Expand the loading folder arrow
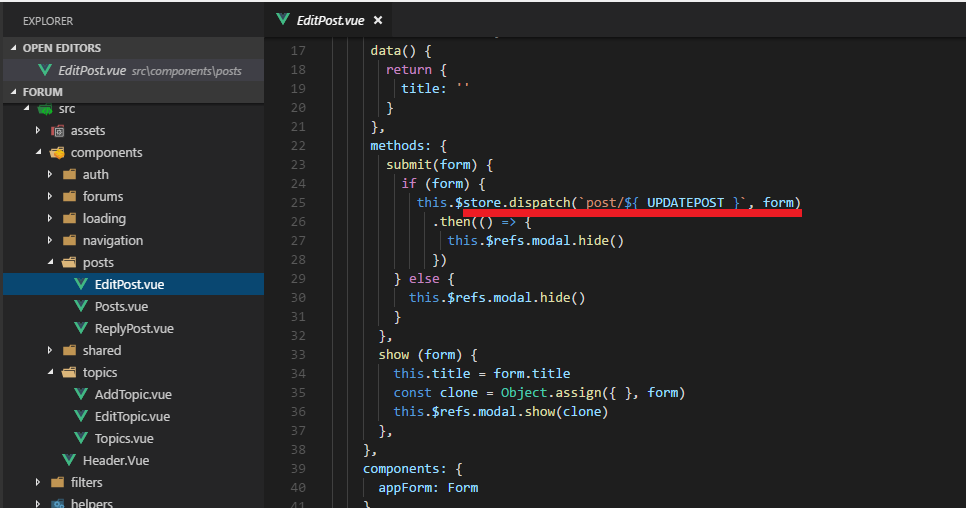This screenshot has width=966, height=508. click(50, 218)
